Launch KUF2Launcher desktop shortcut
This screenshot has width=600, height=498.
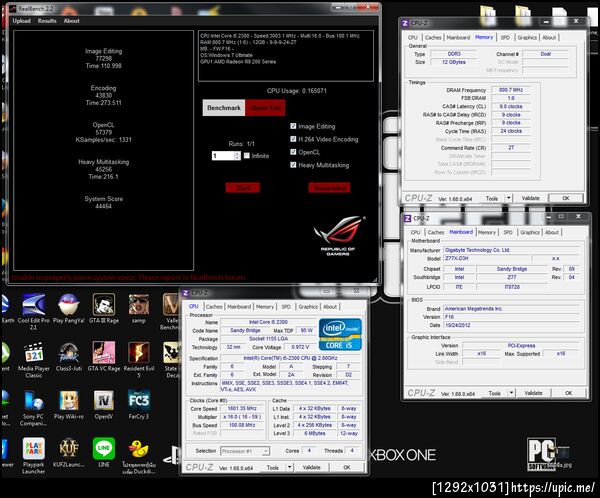(69, 453)
